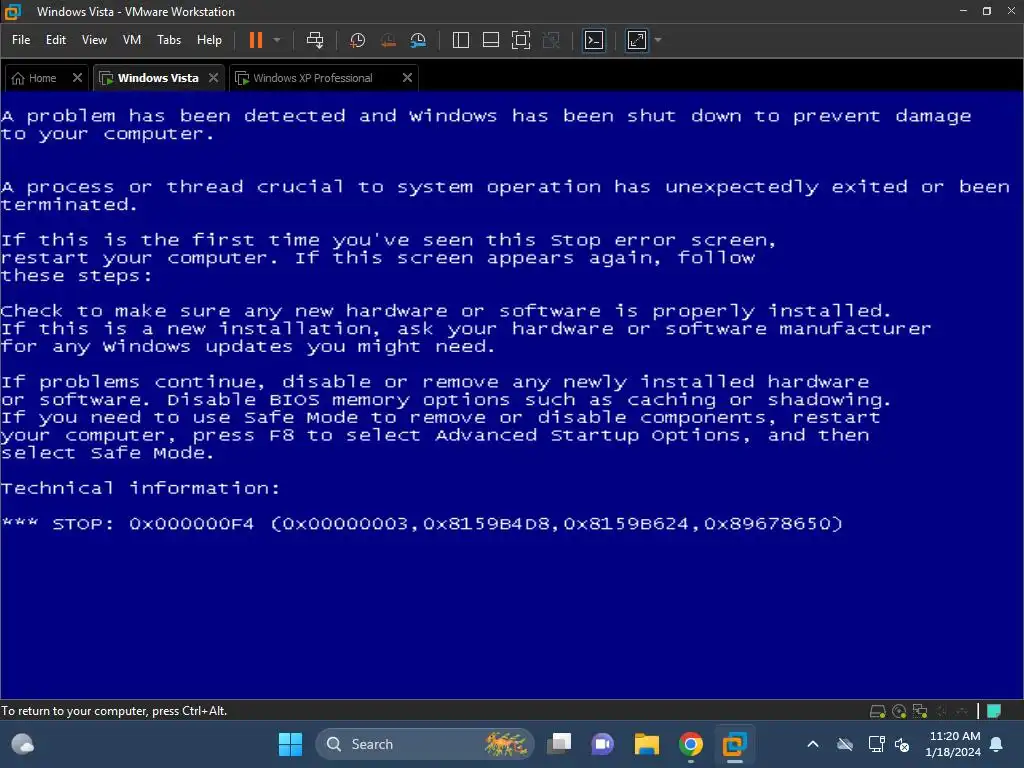
Task: Open the console view icon
Action: (594, 40)
